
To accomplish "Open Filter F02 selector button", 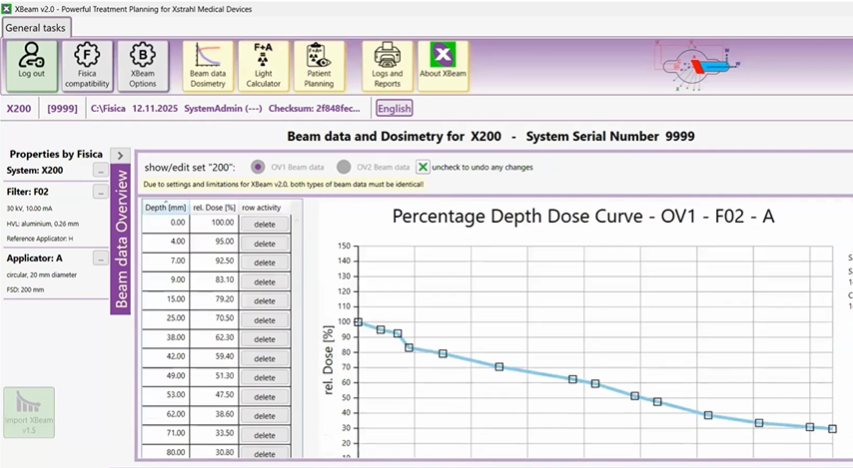I will (x=101, y=191).
